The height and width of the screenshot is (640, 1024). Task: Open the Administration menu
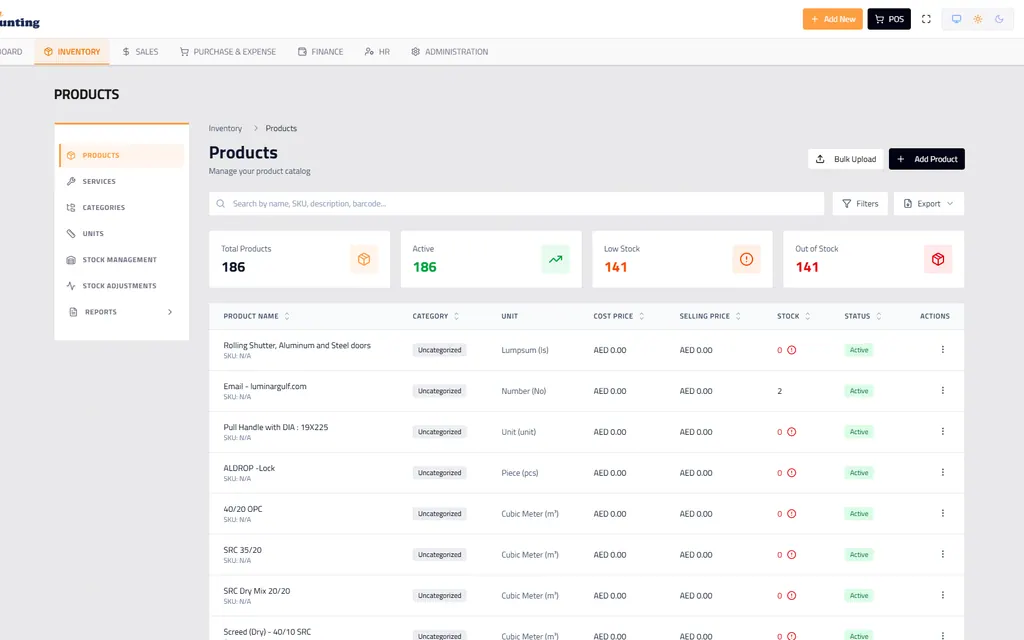[x=449, y=52]
